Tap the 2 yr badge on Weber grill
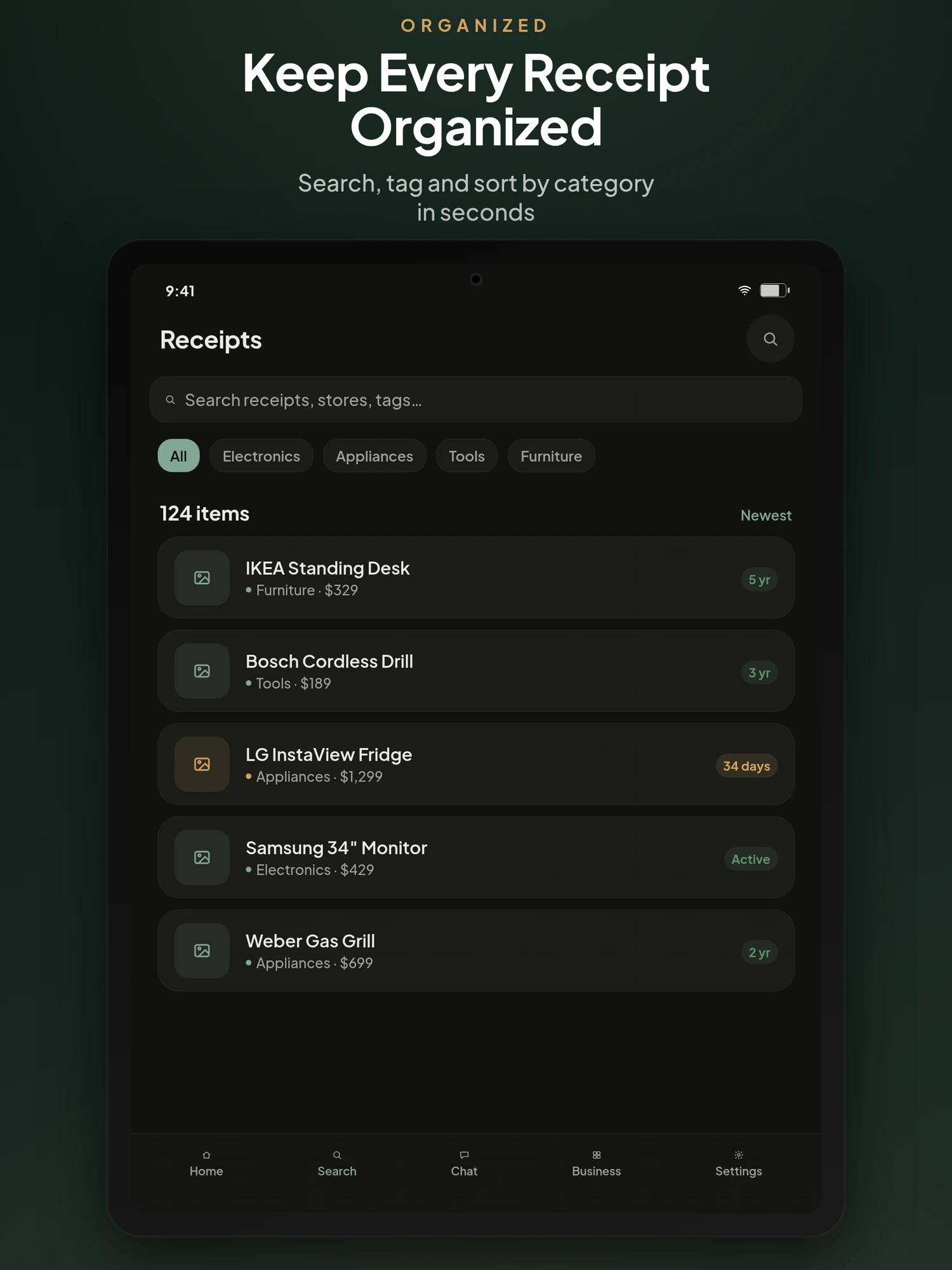The height and width of the screenshot is (1270, 952). pos(759,952)
